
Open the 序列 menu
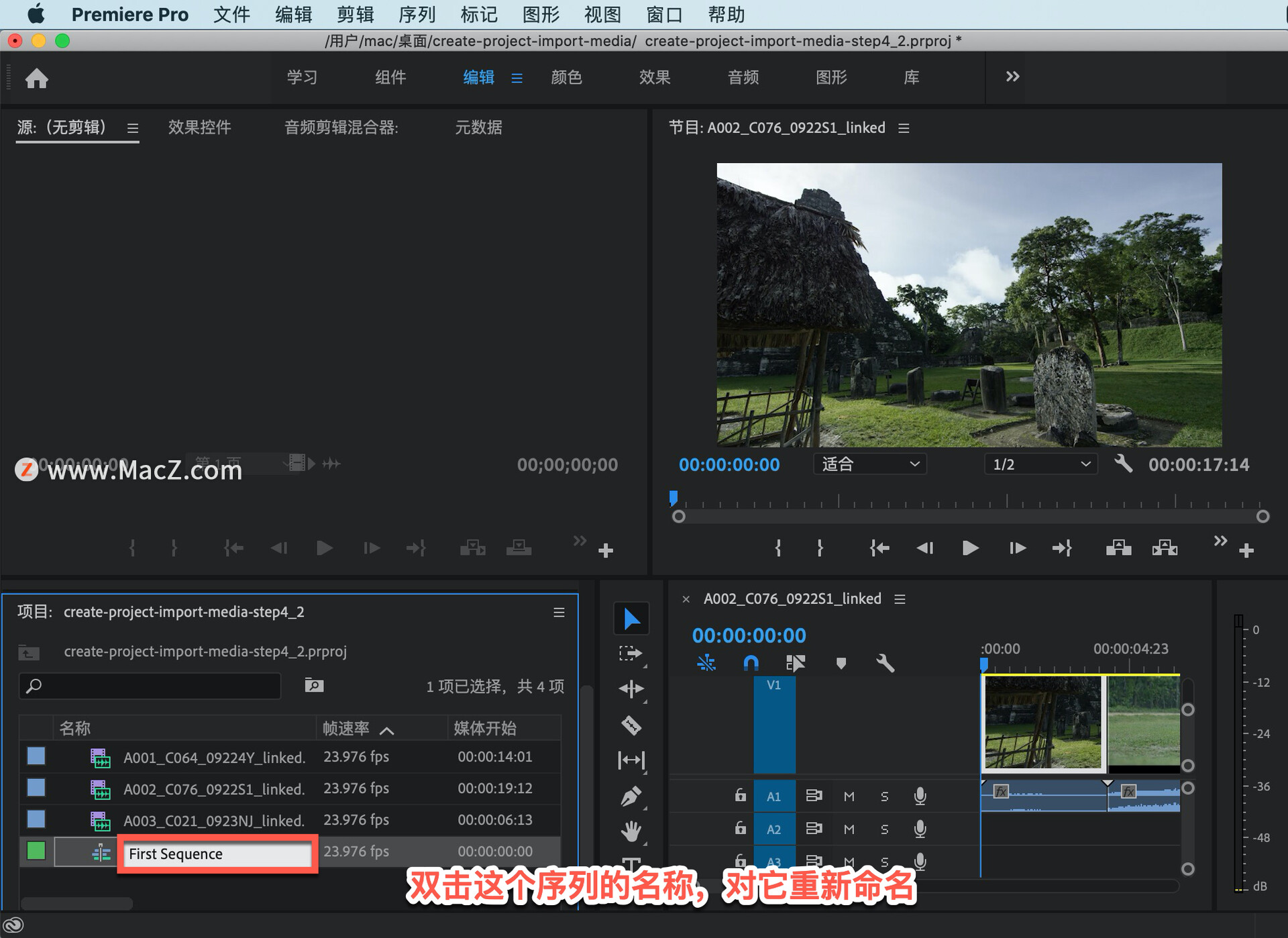417,14
